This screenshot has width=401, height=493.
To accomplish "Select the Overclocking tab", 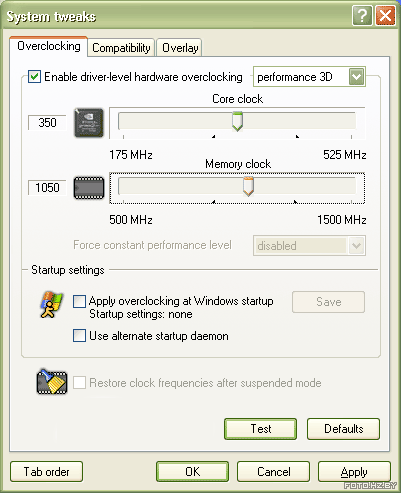I will [49, 46].
